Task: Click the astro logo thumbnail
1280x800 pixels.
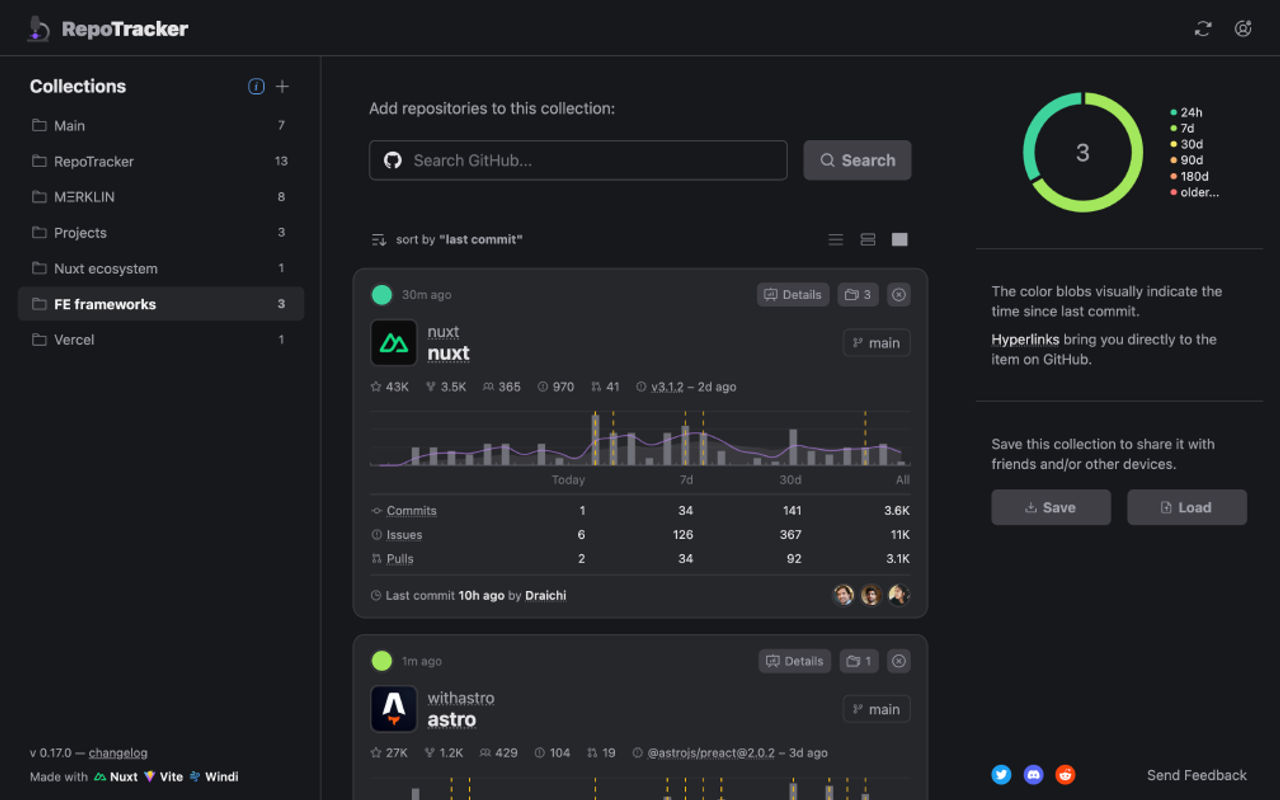Action: click(x=394, y=709)
